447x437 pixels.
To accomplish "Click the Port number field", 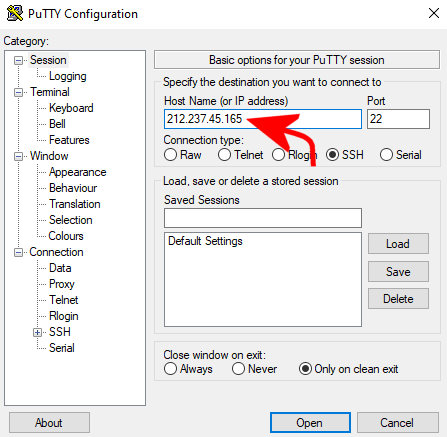I will 398,119.
